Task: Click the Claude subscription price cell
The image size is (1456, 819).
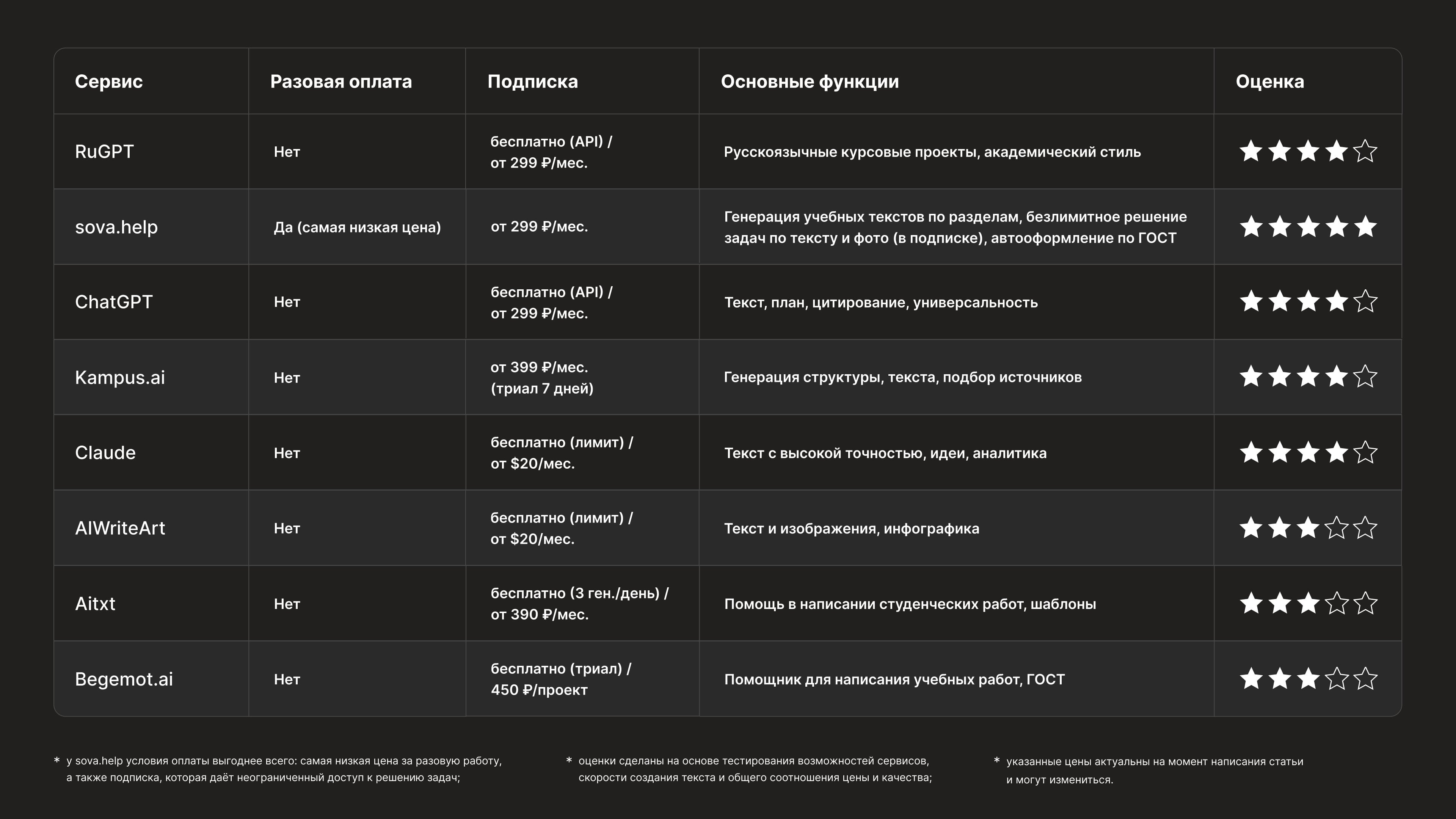Action: click(561, 453)
